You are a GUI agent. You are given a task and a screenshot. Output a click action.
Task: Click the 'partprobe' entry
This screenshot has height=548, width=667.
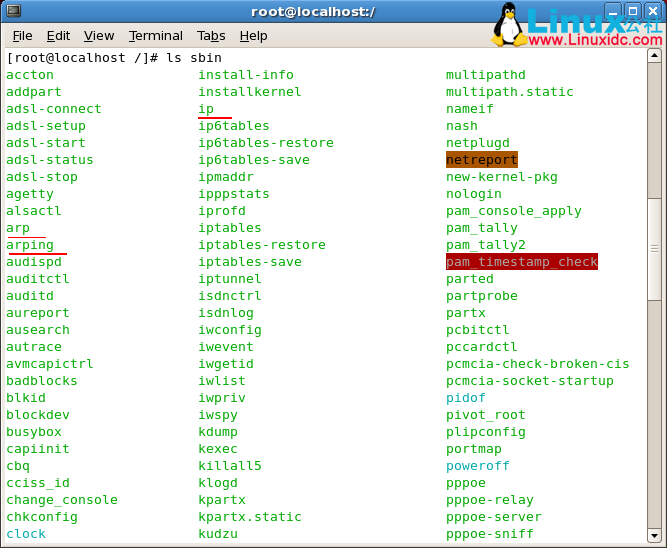[x=482, y=296]
